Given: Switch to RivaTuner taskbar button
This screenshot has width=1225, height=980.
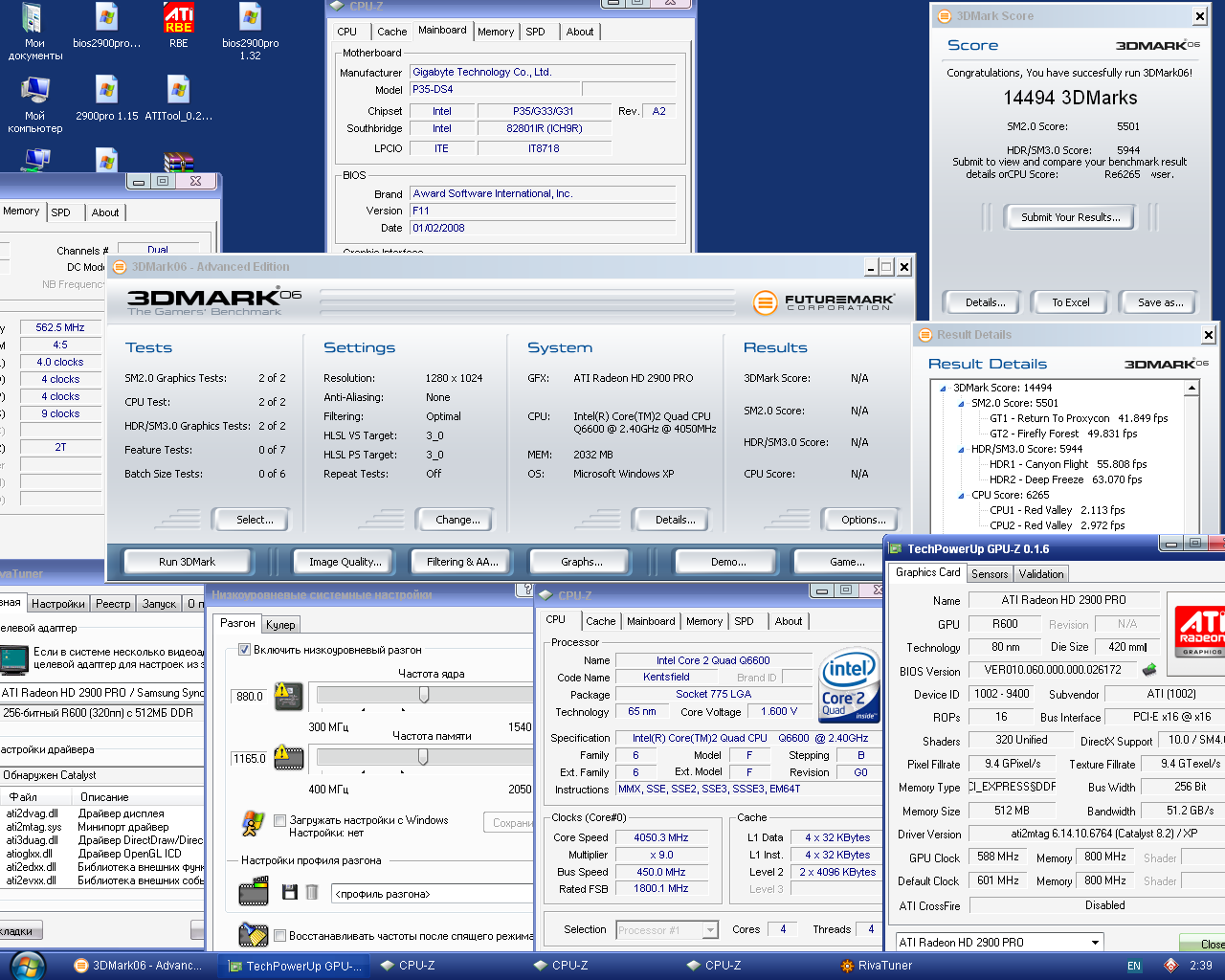Looking at the screenshot, I should (909, 966).
